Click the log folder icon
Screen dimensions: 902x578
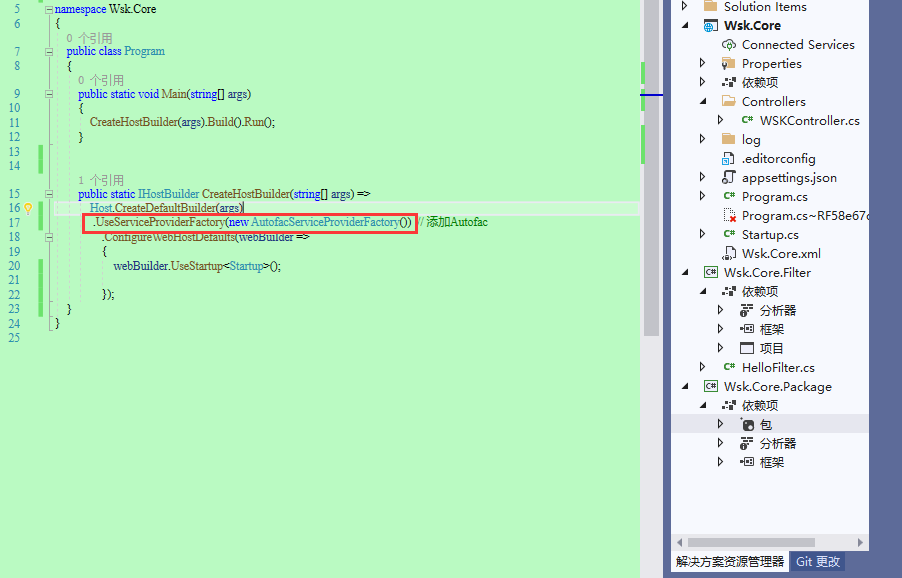(729, 139)
